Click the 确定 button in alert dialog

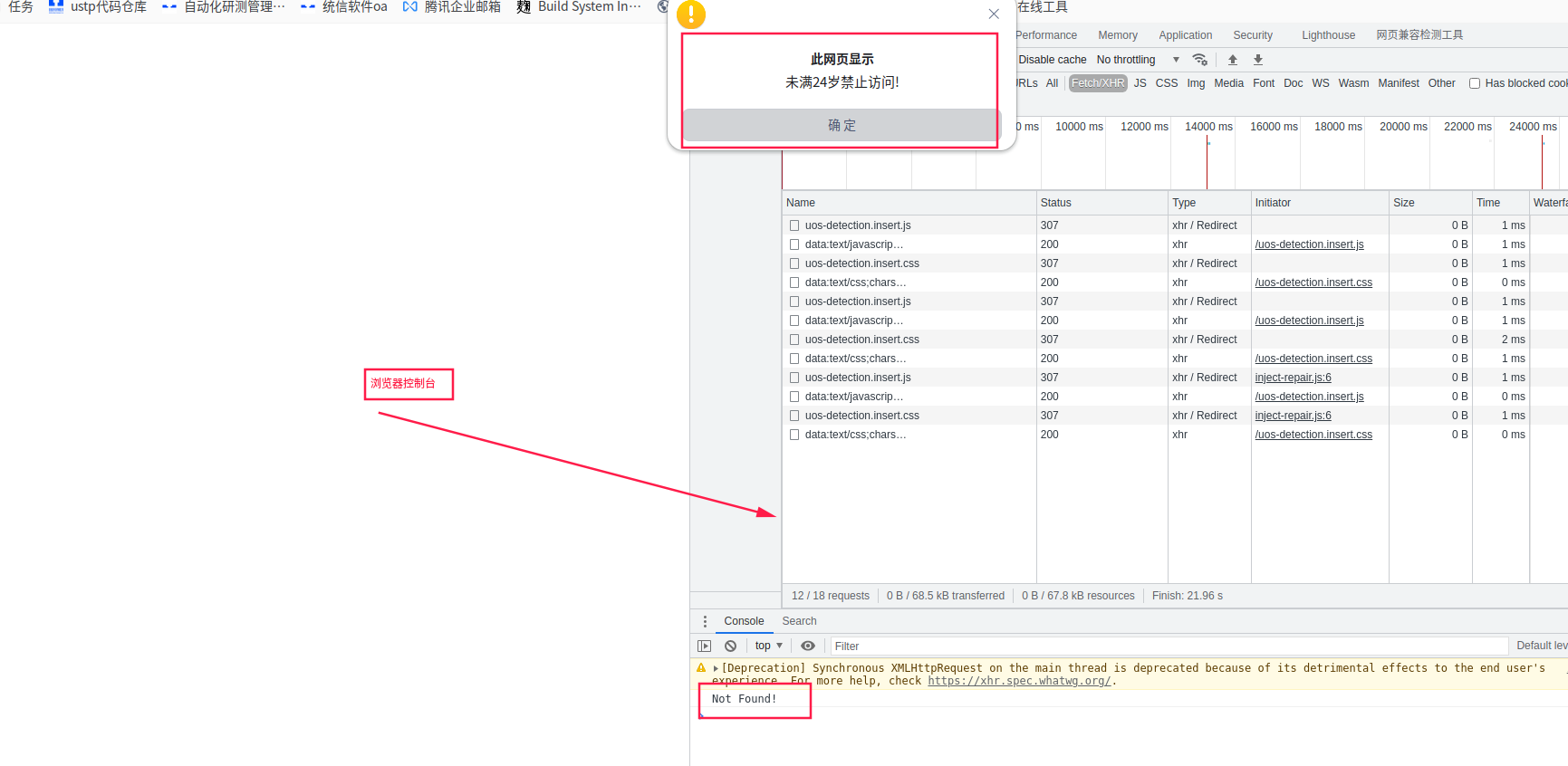pyautogui.click(x=841, y=125)
